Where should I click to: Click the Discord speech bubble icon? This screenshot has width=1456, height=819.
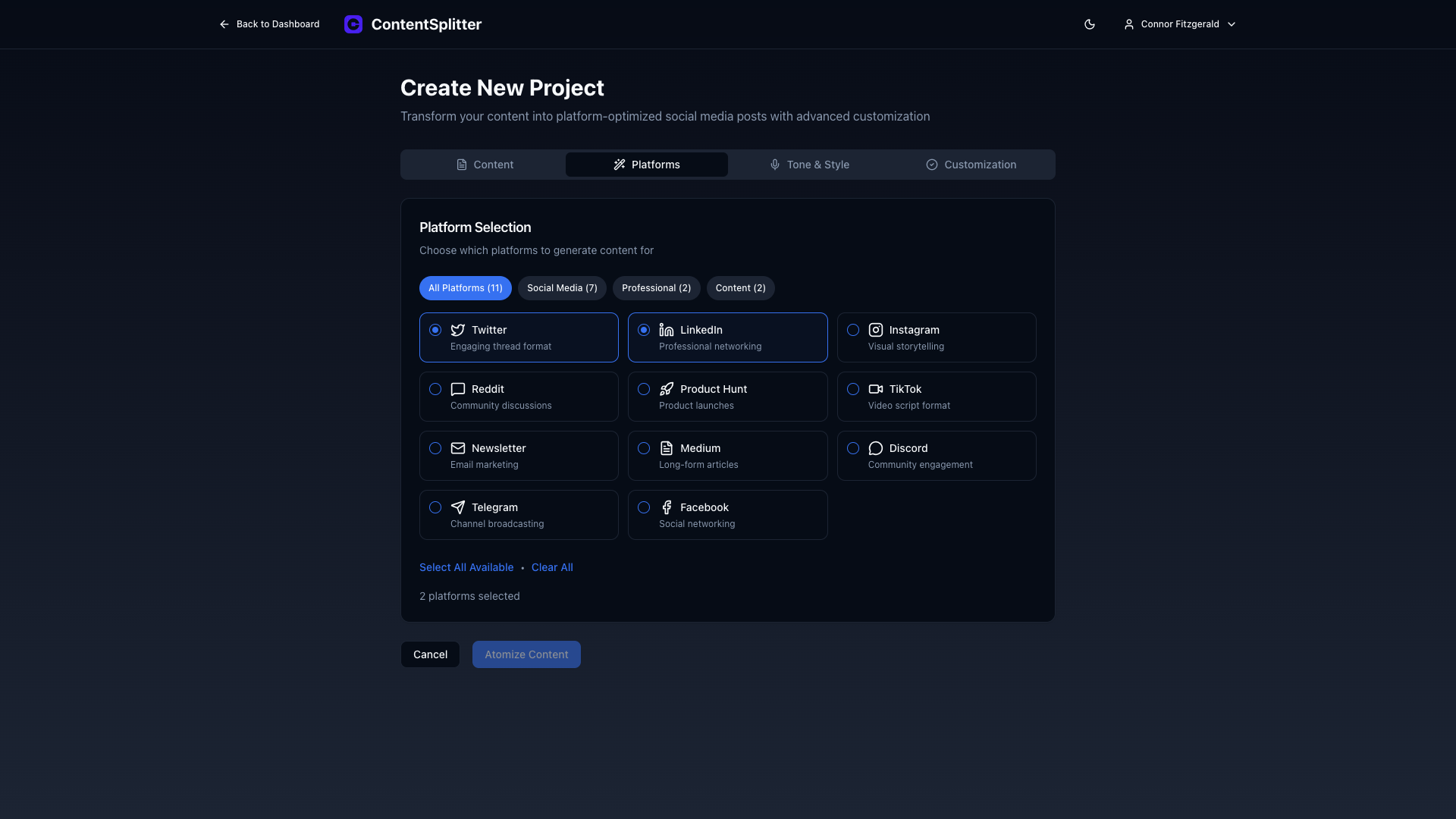coord(875,448)
